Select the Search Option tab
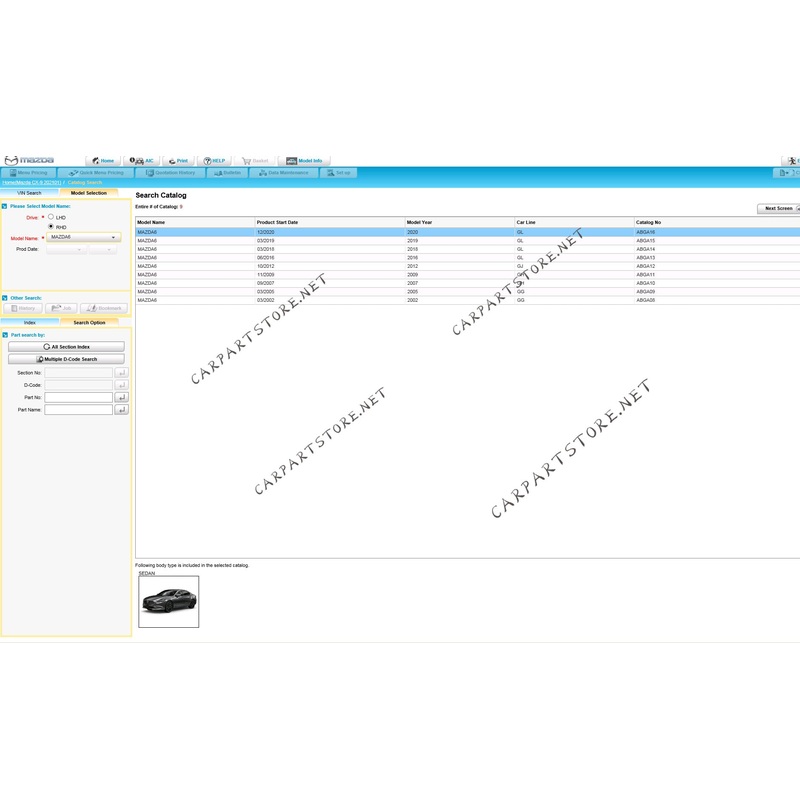The image size is (800, 800). [89, 322]
